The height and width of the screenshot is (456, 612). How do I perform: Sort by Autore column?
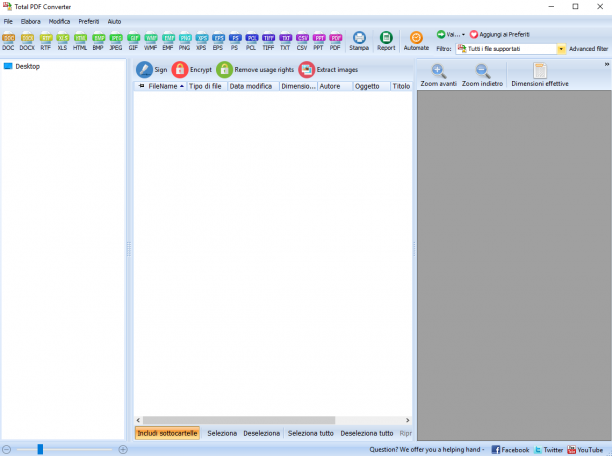pos(335,86)
